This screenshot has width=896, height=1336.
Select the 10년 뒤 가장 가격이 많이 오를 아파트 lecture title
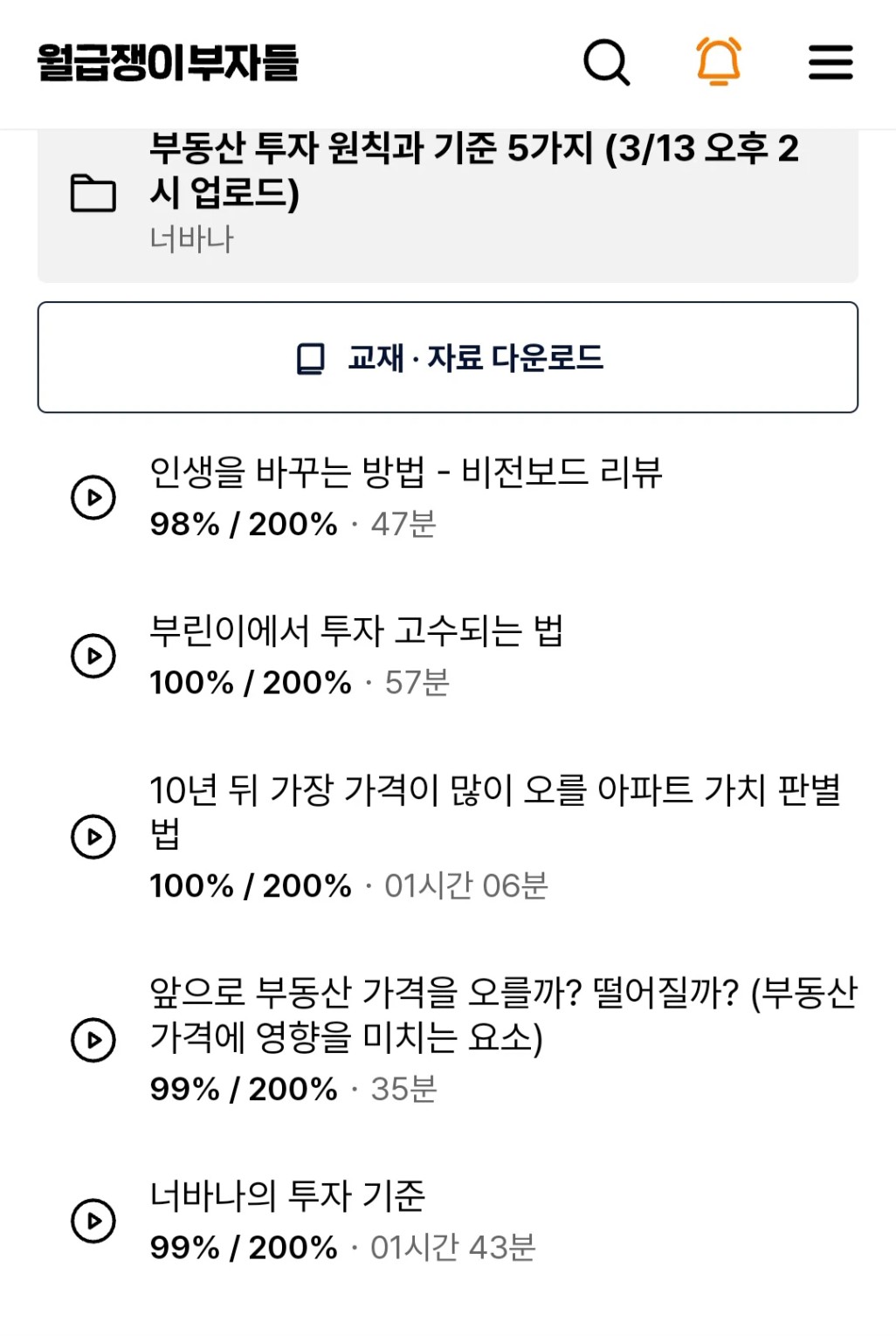tap(495, 811)
